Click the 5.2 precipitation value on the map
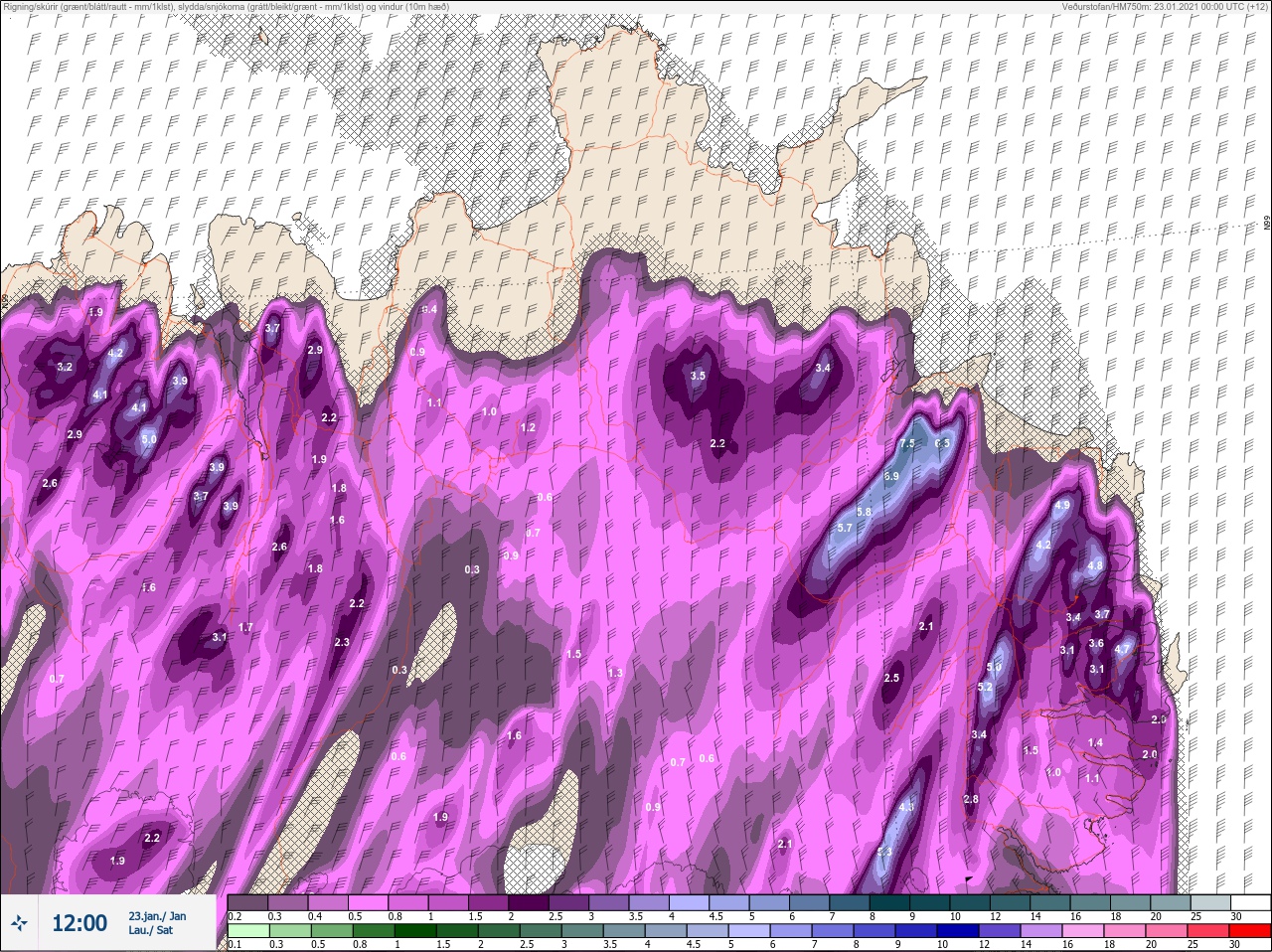1272x952 pixels. click(x=986, y=687)
